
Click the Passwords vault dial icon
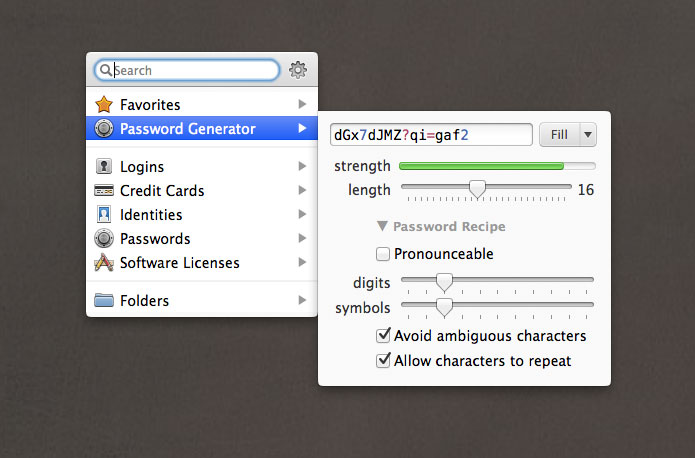(103, 239)
